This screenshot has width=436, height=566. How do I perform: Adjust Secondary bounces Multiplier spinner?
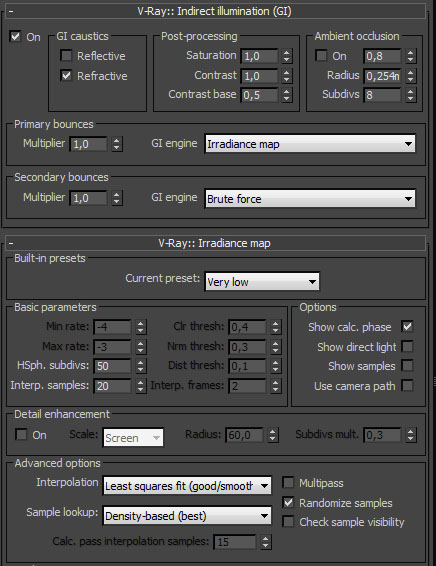tap(116, 198)
